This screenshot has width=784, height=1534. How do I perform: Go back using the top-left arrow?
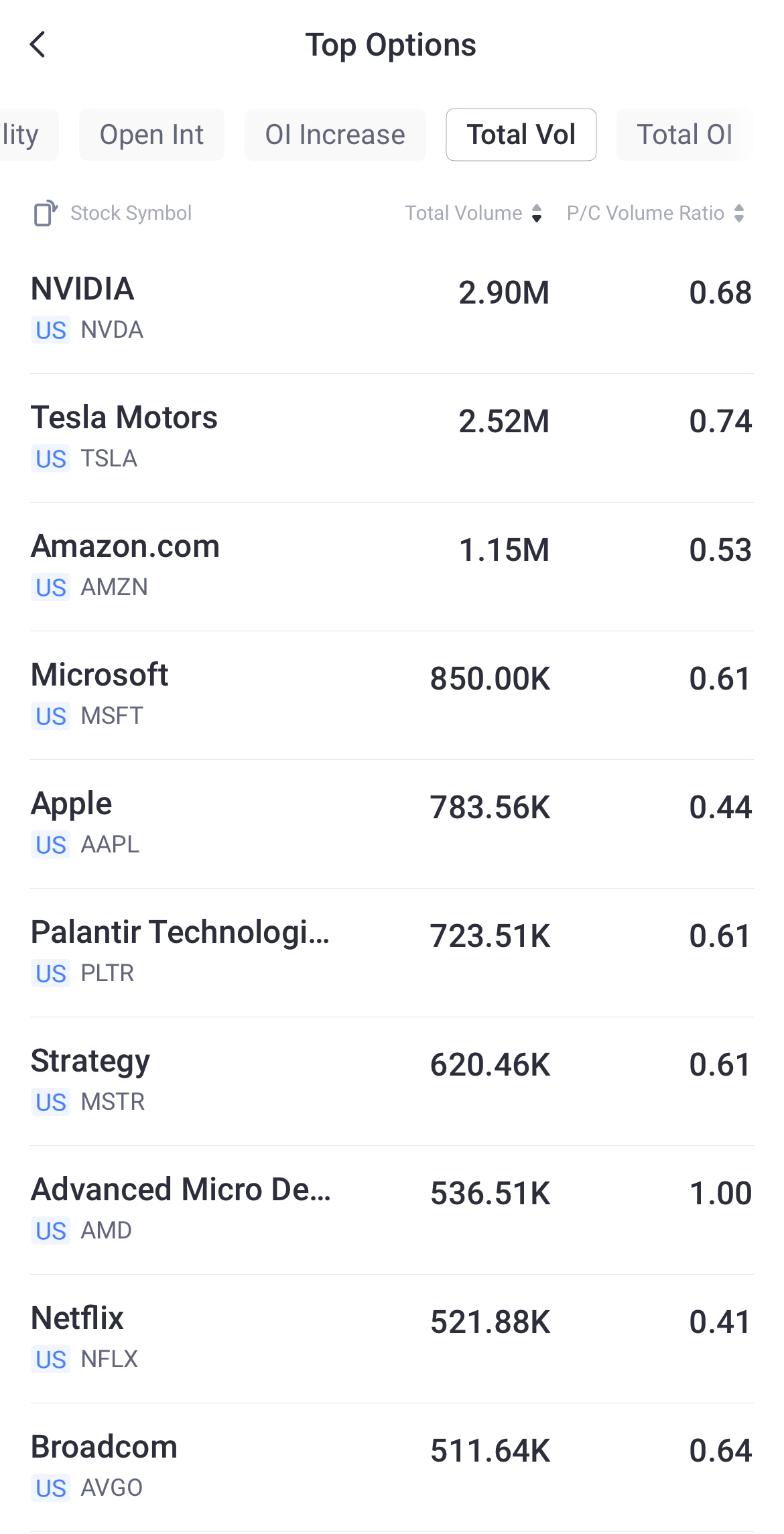click(x=38, y=45)
